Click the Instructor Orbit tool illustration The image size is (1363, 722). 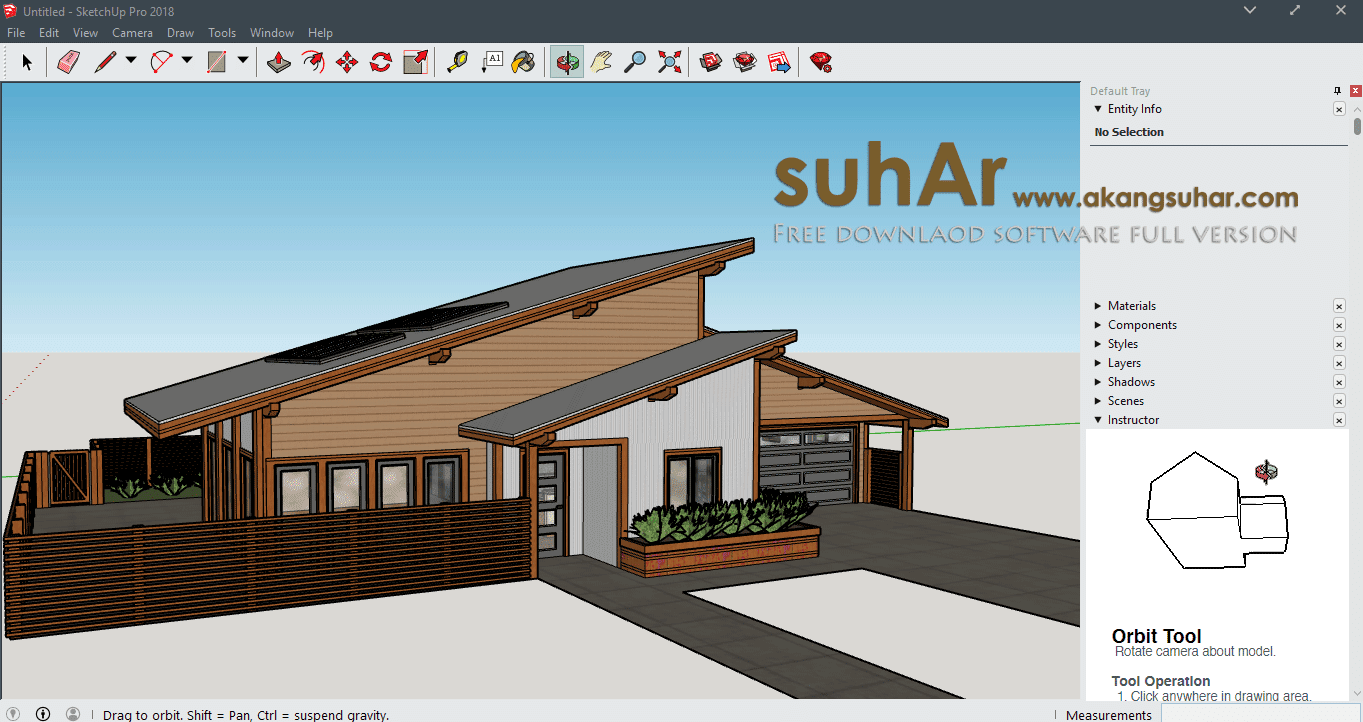point(1217,510)
